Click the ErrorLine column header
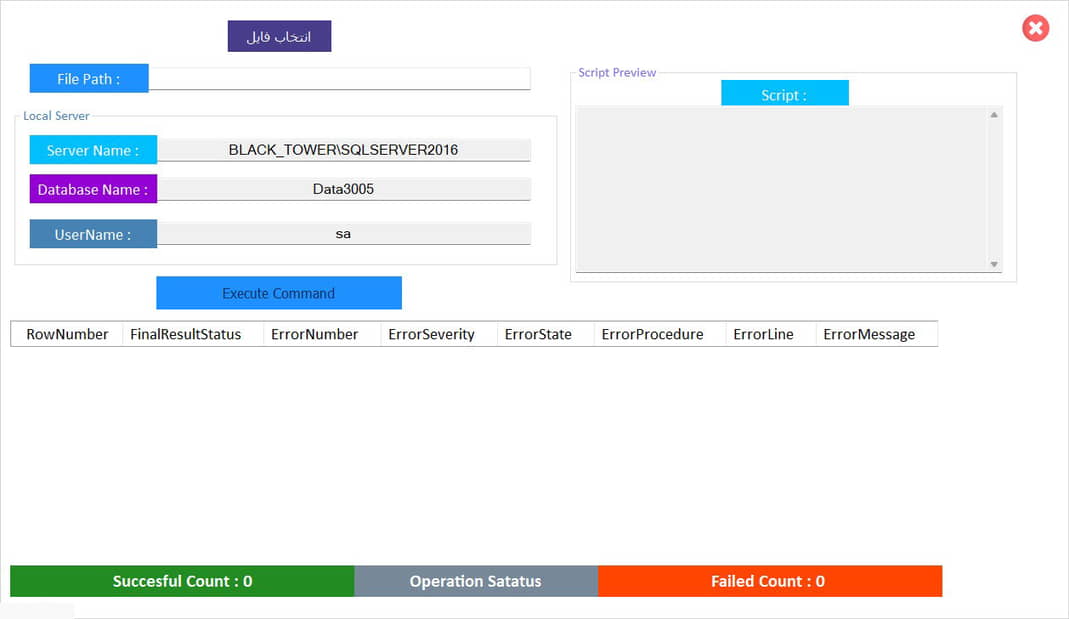This screenshot has width=1069, height=619. coord(763,334)
